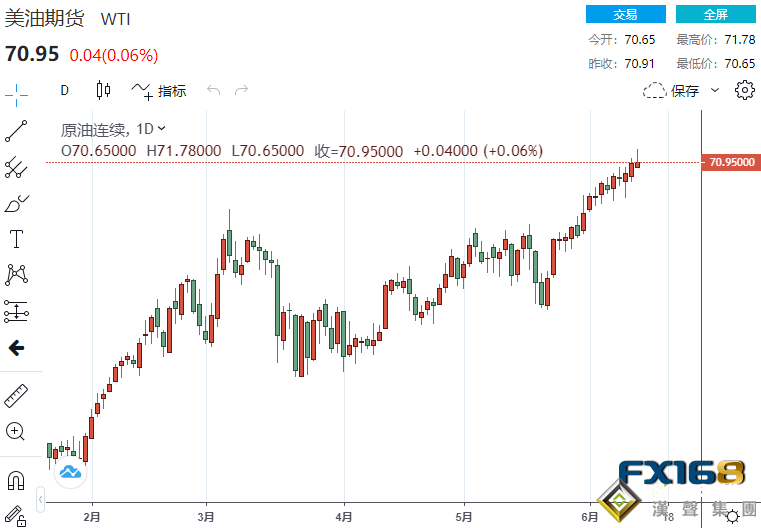Open the 保存 dropdown arrow
761x528 pixels.
(x=715, y=91)
